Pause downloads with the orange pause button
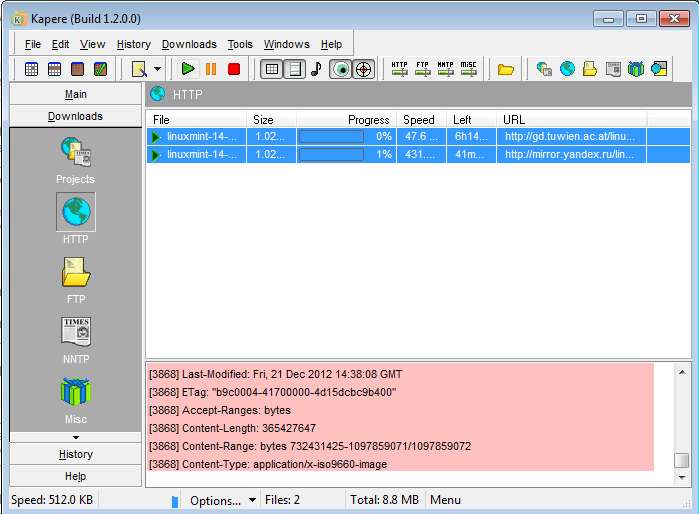Viewport: 699px width, 514px height. coord(211,69)
